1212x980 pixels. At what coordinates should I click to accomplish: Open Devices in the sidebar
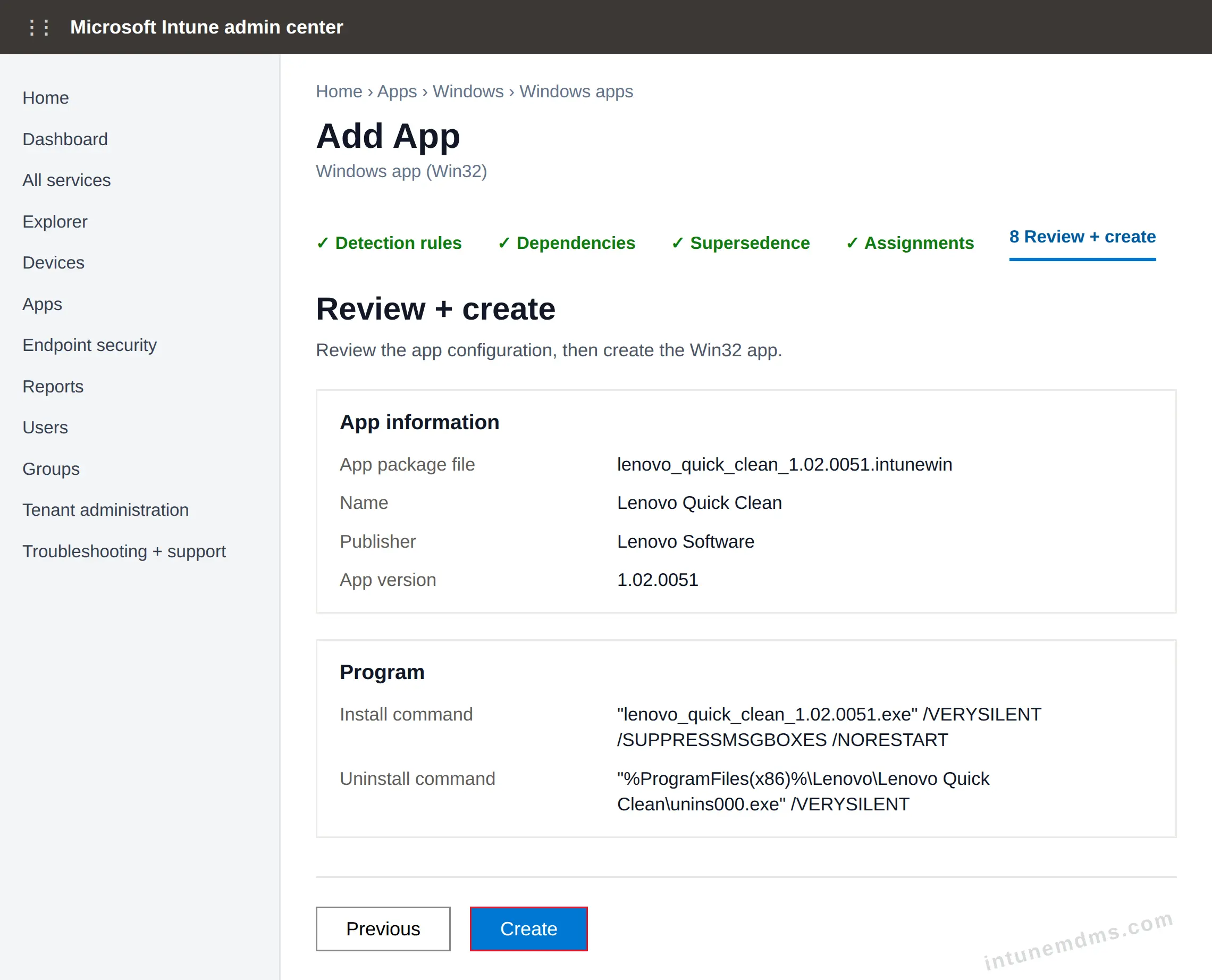(x=54, y=263)
